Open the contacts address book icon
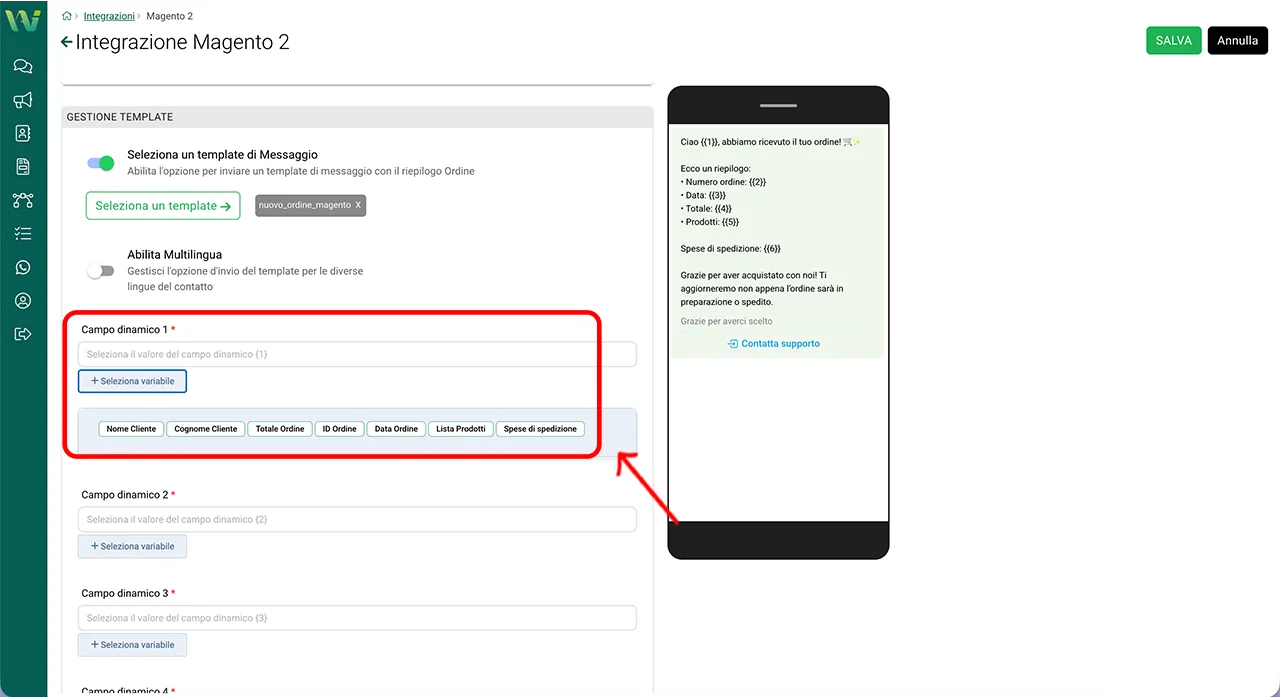Viewport: 1280px width, 698px height. 23,133
